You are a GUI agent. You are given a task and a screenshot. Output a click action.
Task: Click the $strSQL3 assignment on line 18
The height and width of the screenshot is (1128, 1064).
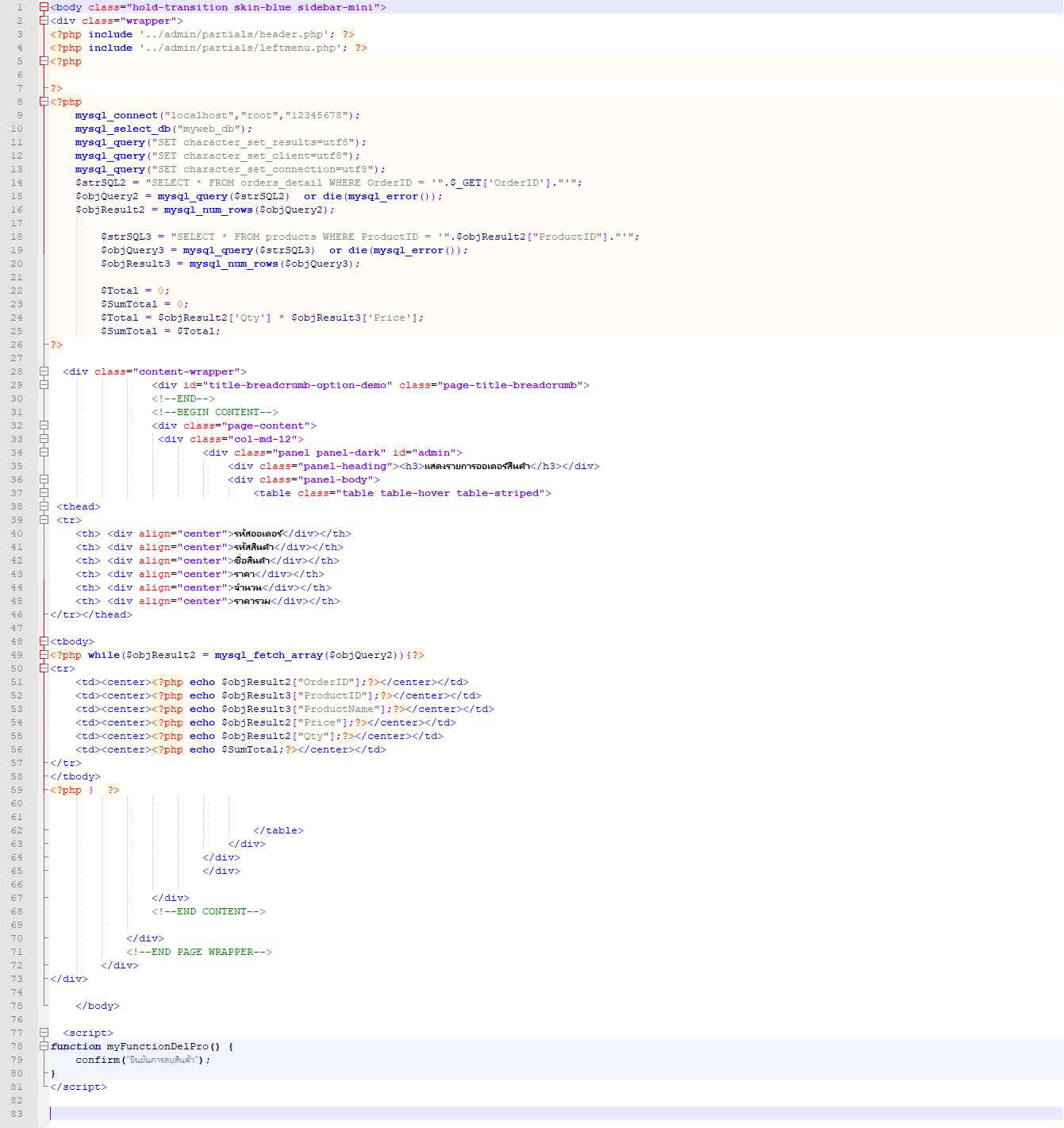tap(371, 237)
